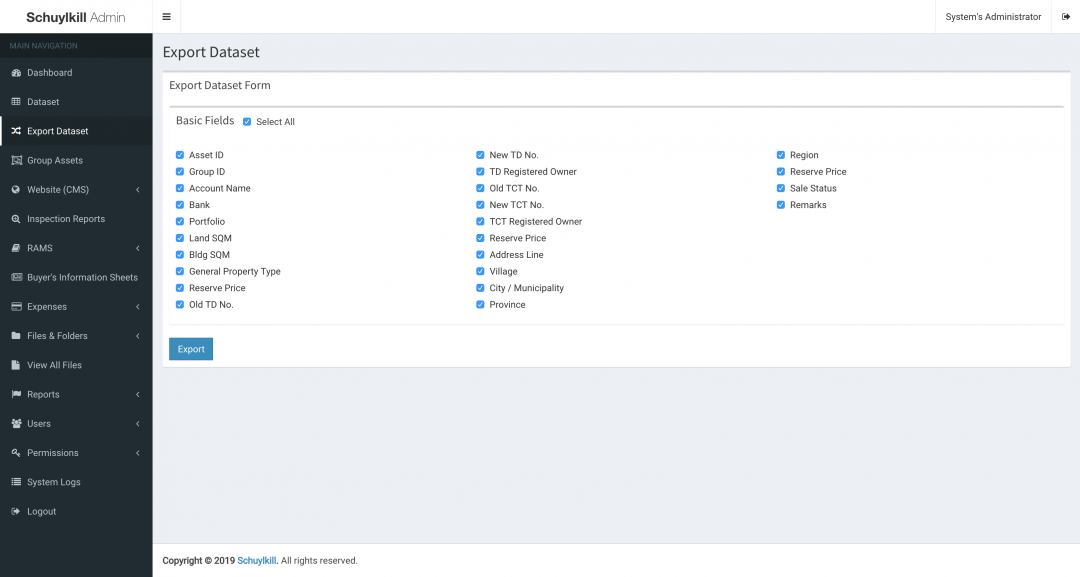Toggle the hamburger sidebar menu icon
Image resolution: width=1080 pixels, height=577 pixels.
[166, 17]
